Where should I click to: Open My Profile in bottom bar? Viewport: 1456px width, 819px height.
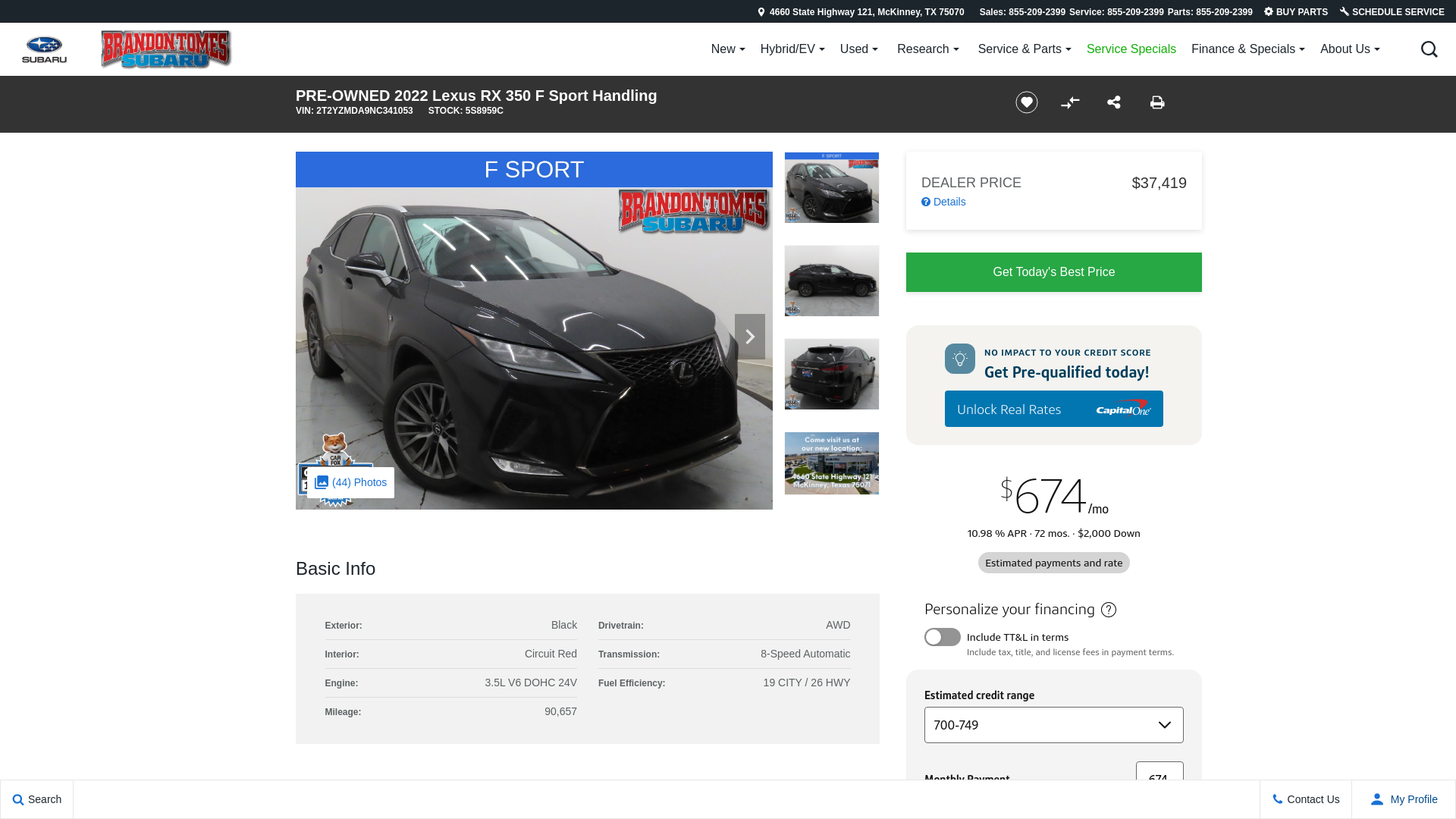tap(1404, 799)
